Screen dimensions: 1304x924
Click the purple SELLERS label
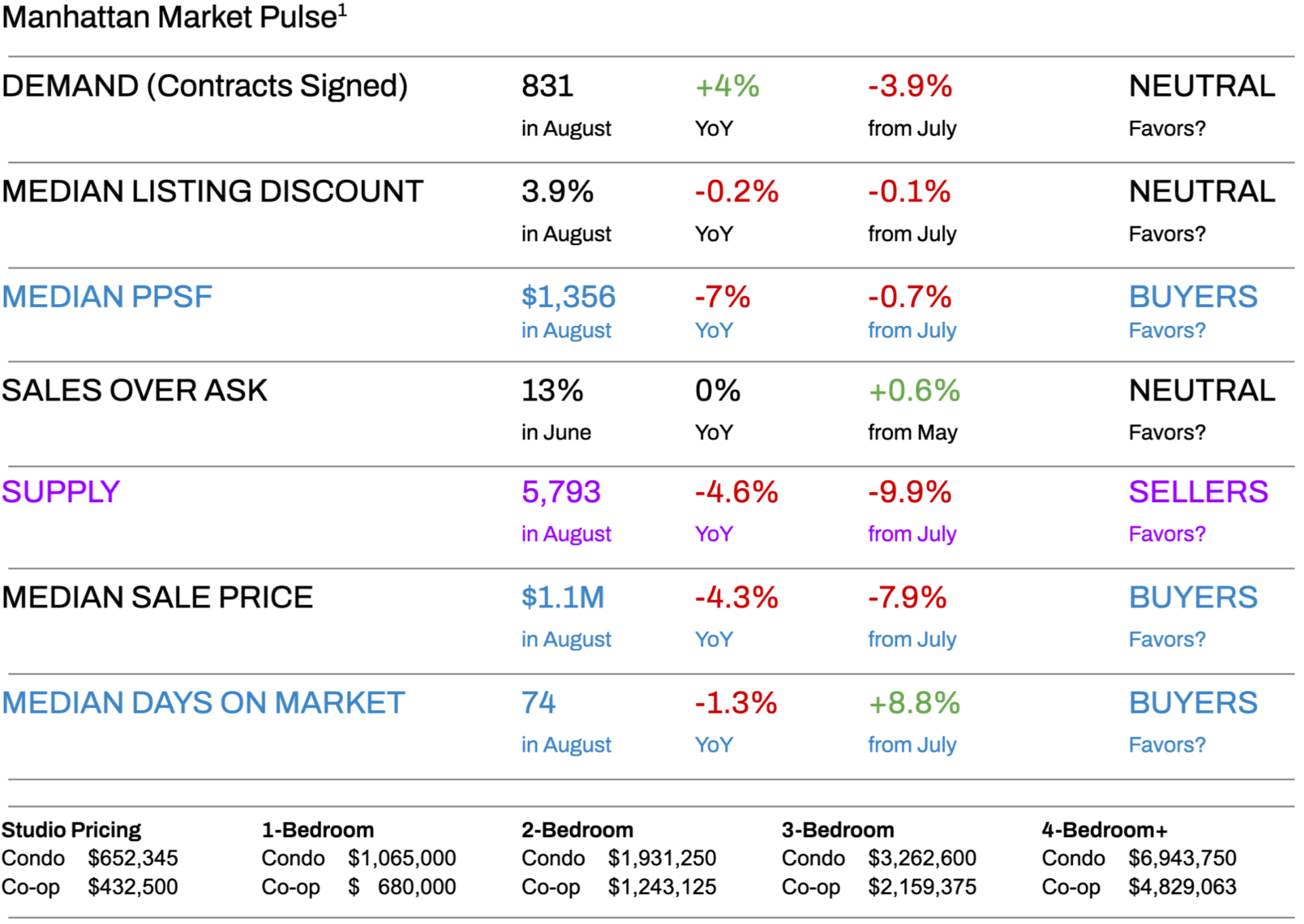[1198, 492]
